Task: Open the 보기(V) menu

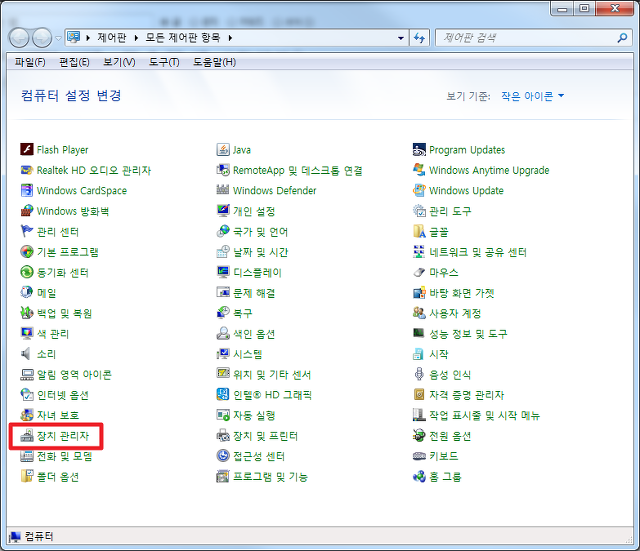Action: point(119,62)
